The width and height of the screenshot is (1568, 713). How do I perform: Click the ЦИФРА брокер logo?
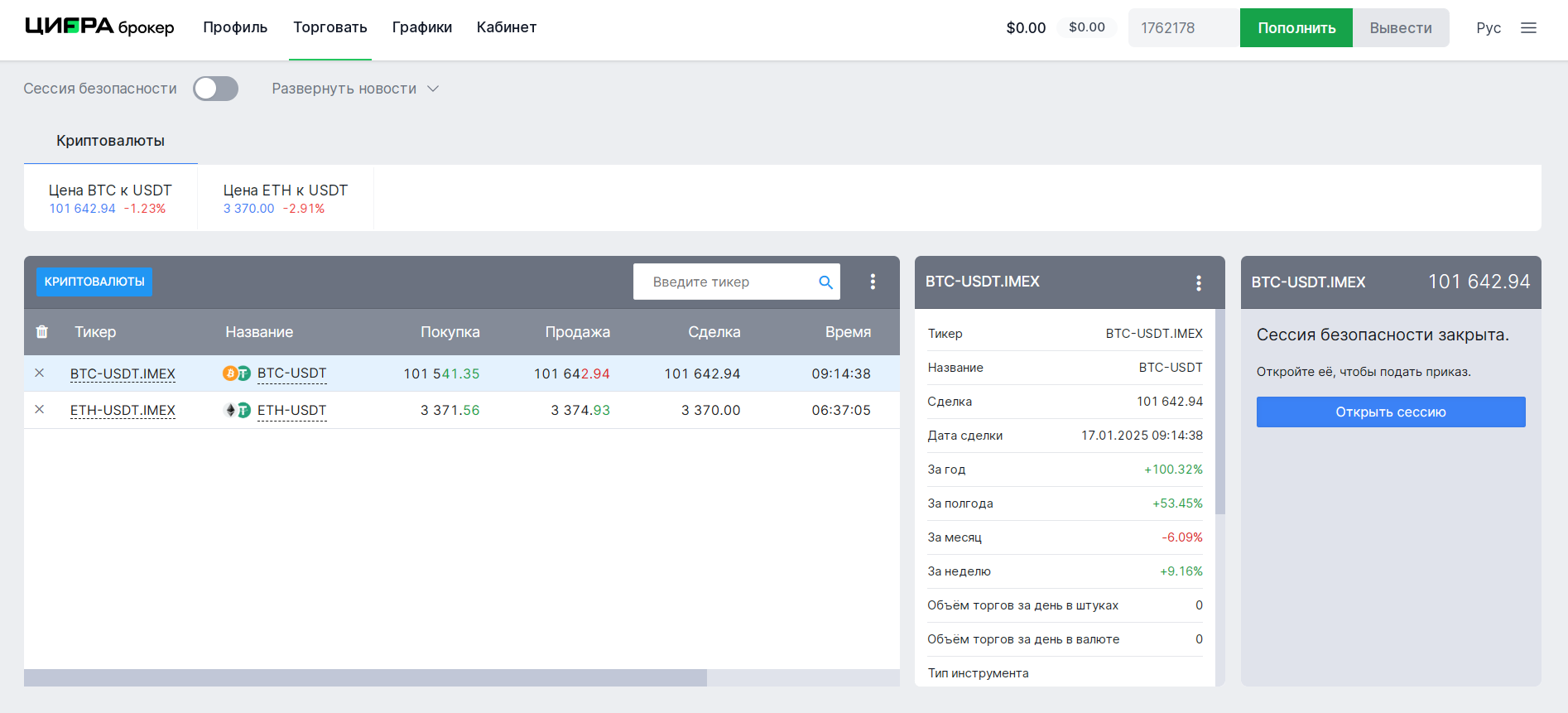click(x=99, y=27)
